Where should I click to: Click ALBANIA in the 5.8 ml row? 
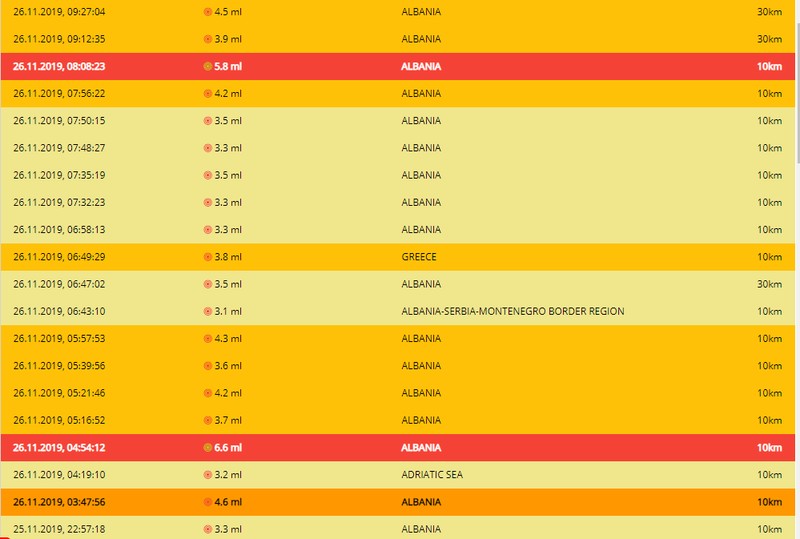click(421, 66)
